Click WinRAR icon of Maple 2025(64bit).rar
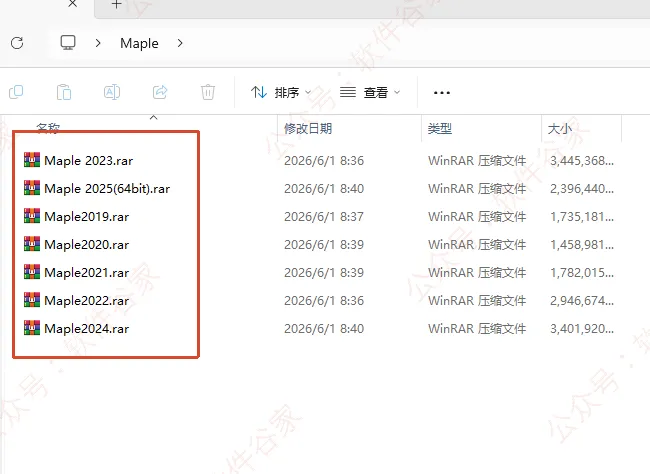The height and width of the screenshot is (474, 650). pyautogui.click(x=32, y=188)
